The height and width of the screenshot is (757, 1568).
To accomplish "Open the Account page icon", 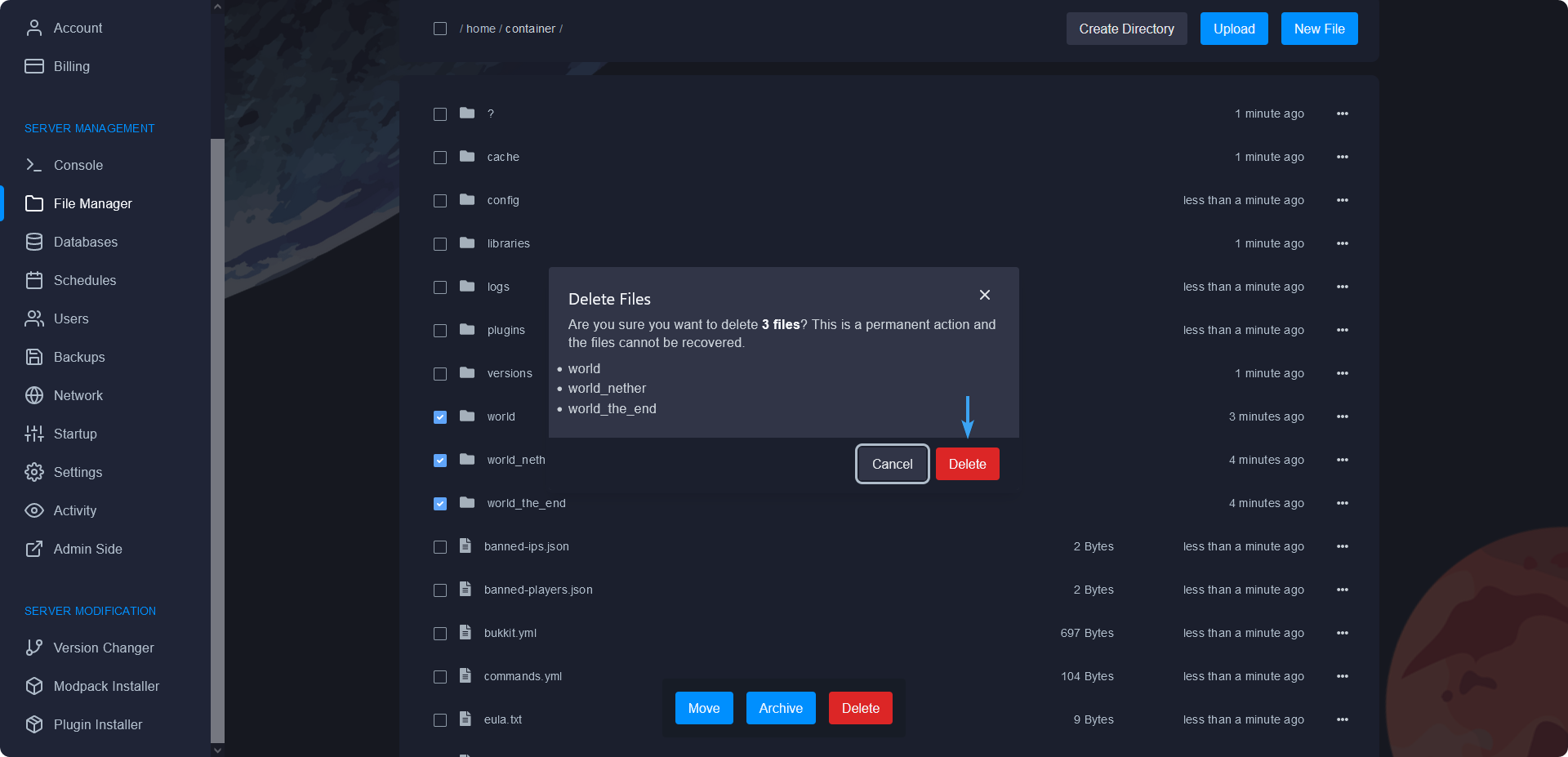I will [x=34, y=28].
